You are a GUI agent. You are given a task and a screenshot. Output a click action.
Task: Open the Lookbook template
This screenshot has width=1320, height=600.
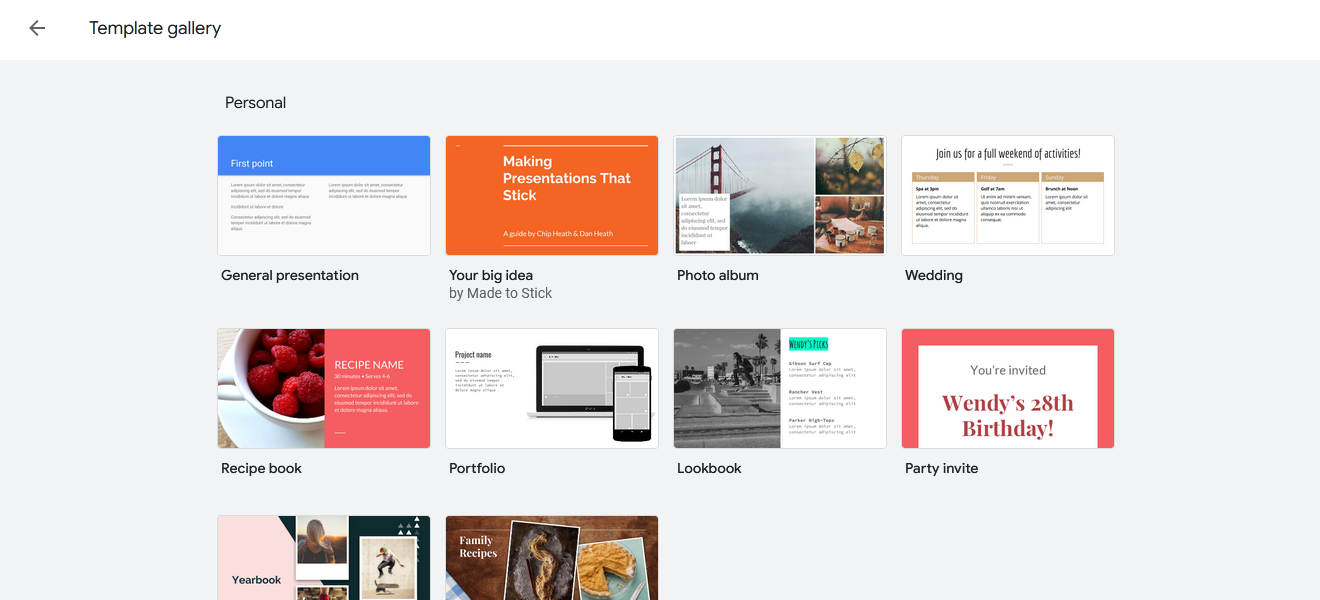[x=779, y=388]
